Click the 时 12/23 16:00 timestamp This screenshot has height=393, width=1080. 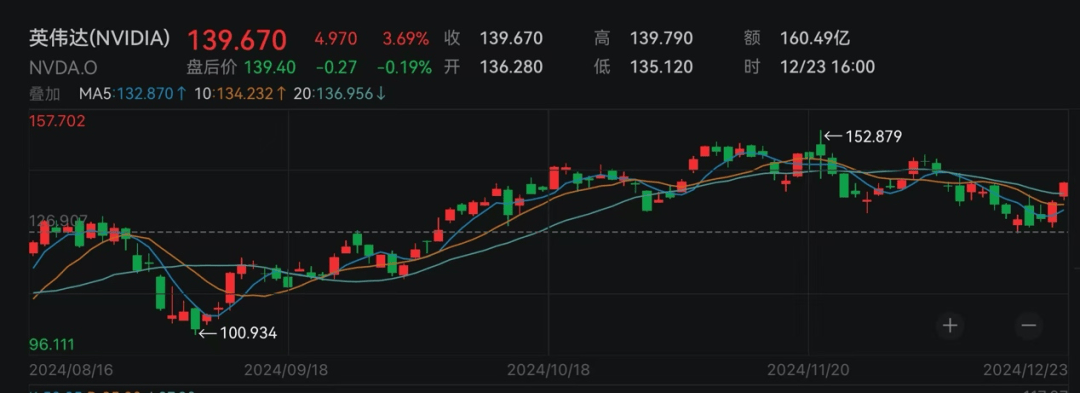pyautogui.click(x=809, y=67)
